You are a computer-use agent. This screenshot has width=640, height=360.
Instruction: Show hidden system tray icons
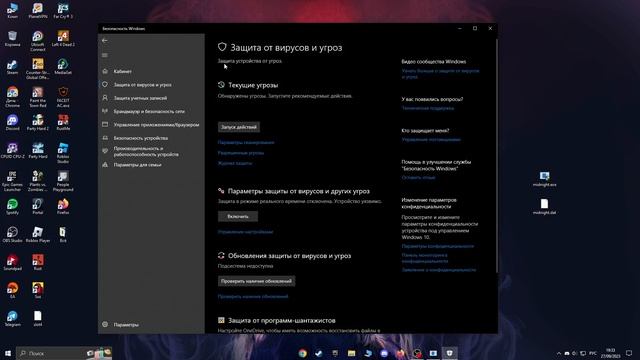(558, 353)
